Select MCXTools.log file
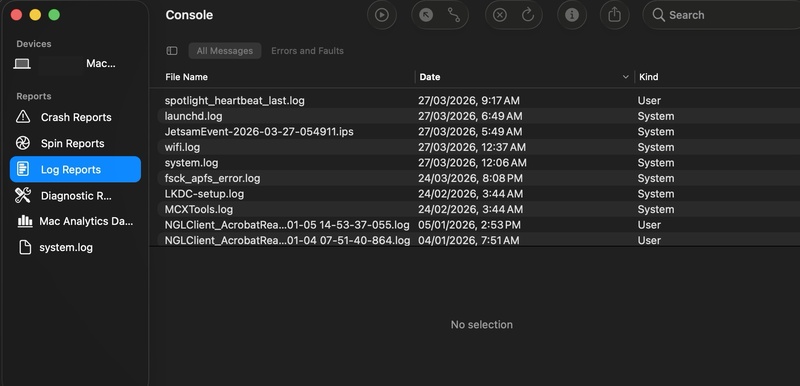800x386 pixels. coord(198,210)
